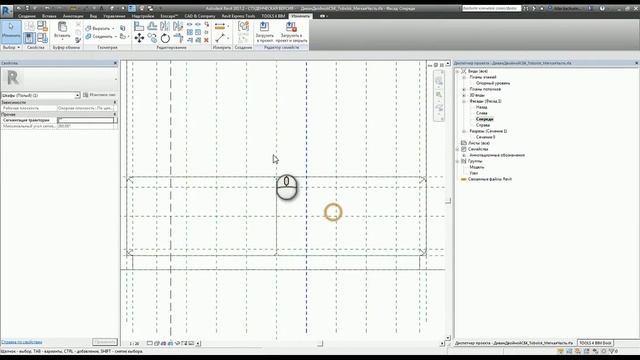This screenshot has height=360, width=640.
Task: Click the Measure between two references icon
Action: click(220, 27)
